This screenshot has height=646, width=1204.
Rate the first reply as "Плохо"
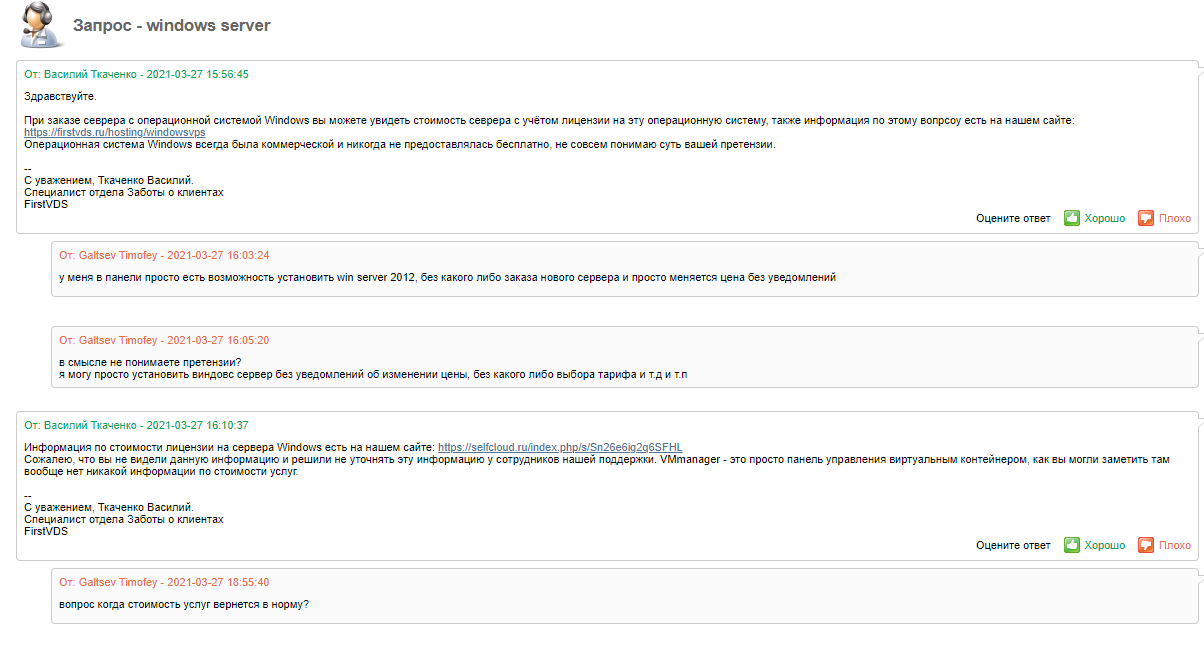click(x=1175, y=218)
